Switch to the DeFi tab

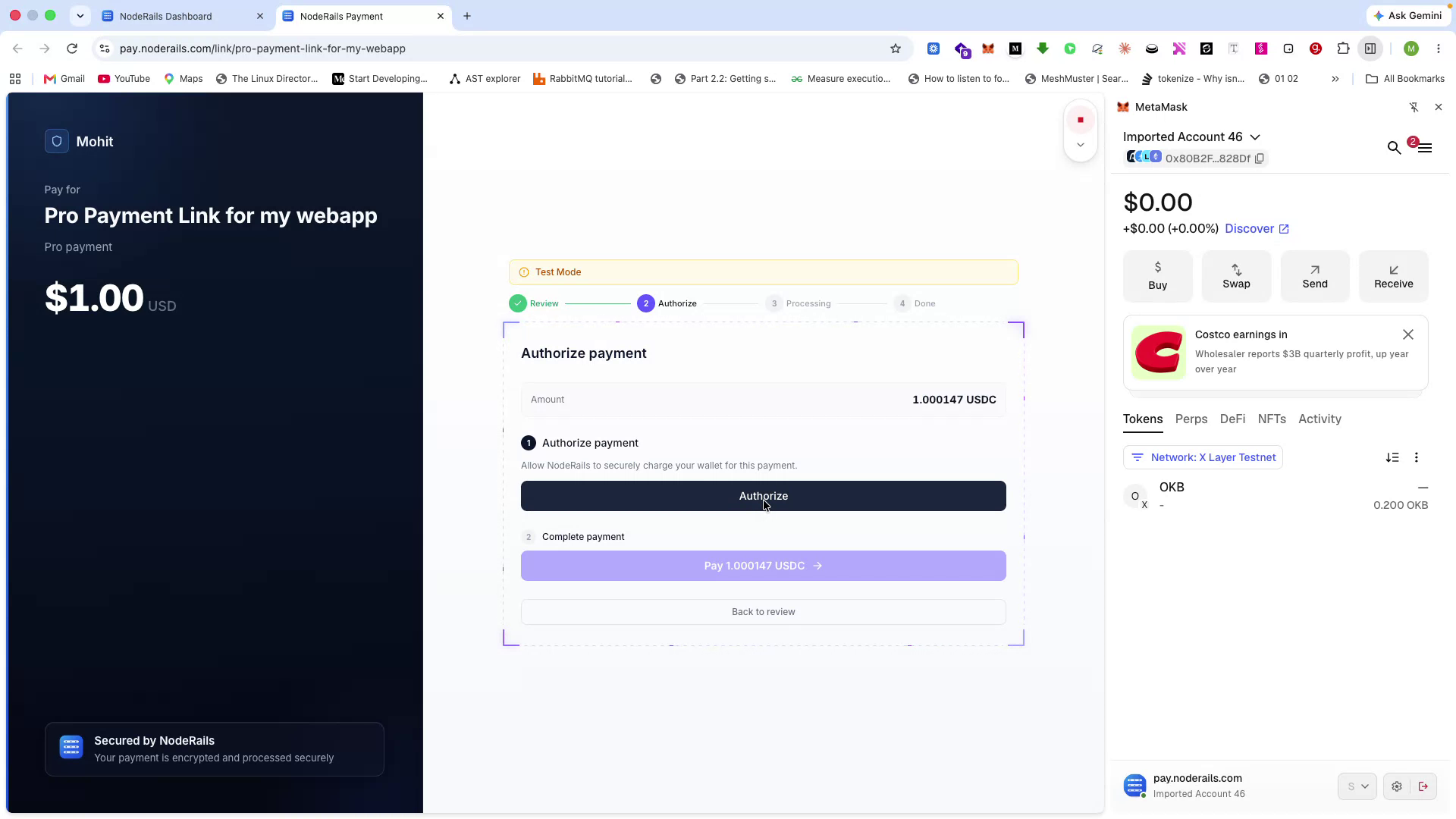tap(1232, 419)
